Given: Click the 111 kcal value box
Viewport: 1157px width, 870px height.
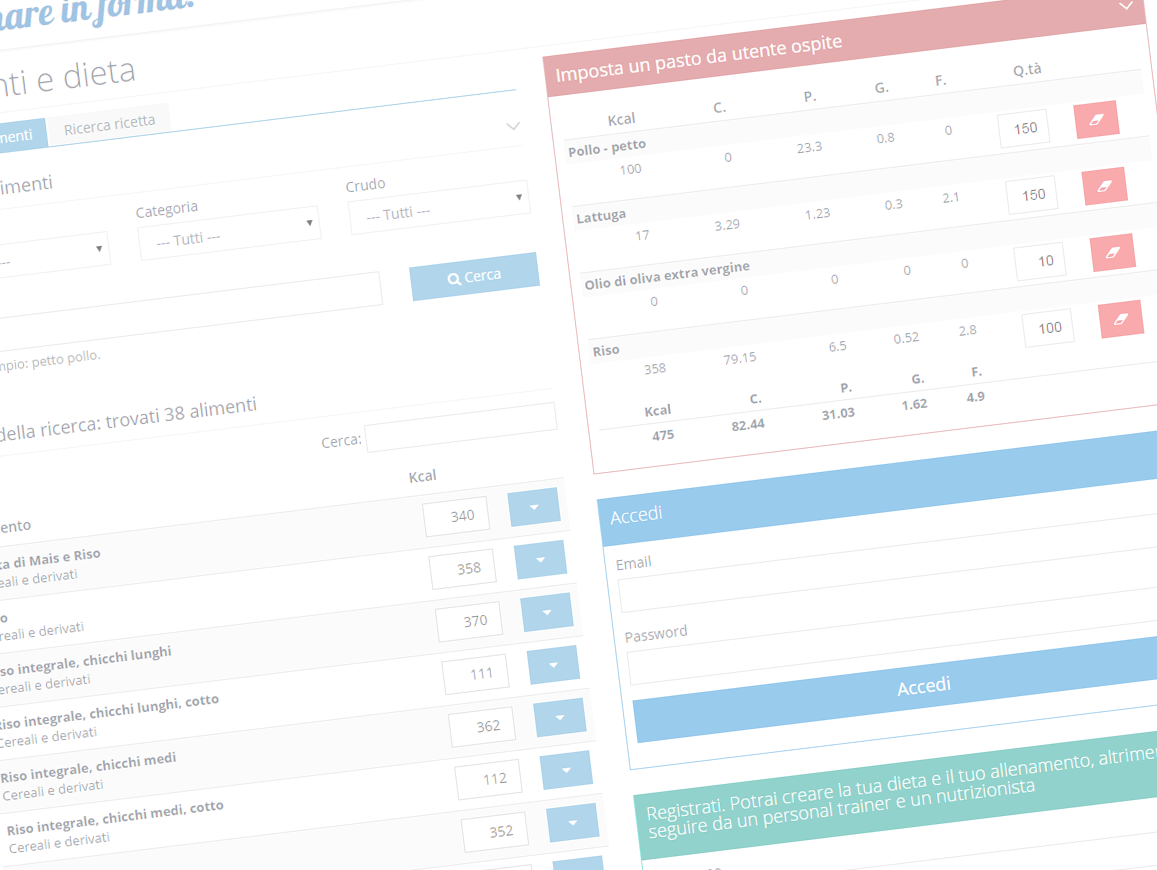Looking at the screenshot, I should tap(476, 674).
